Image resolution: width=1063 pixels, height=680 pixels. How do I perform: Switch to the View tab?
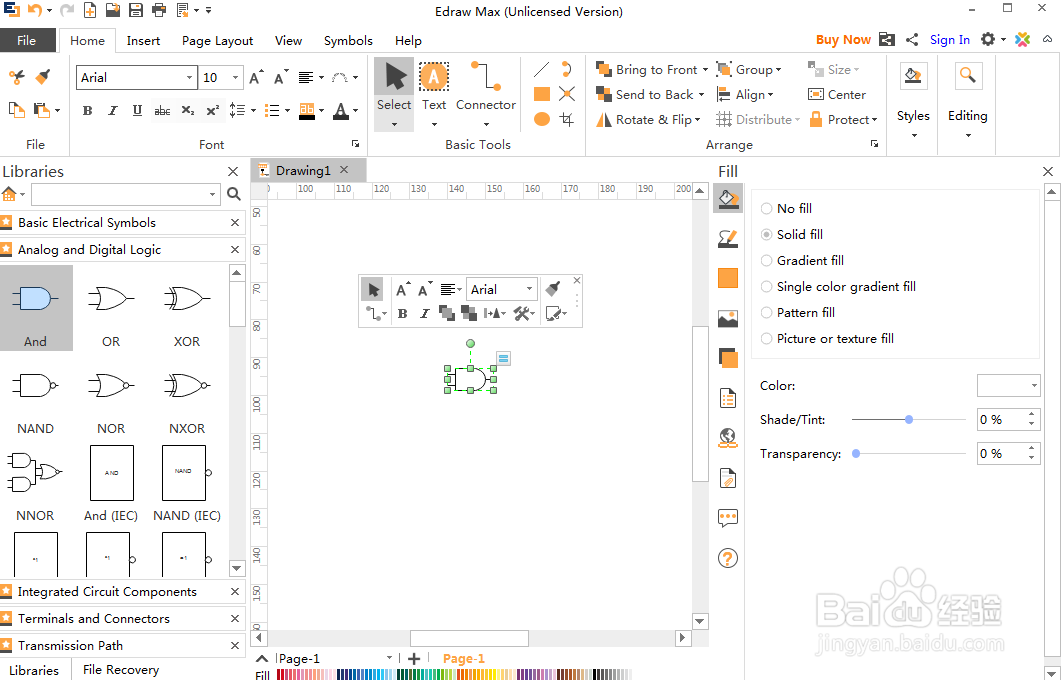[x=288, y=41]
